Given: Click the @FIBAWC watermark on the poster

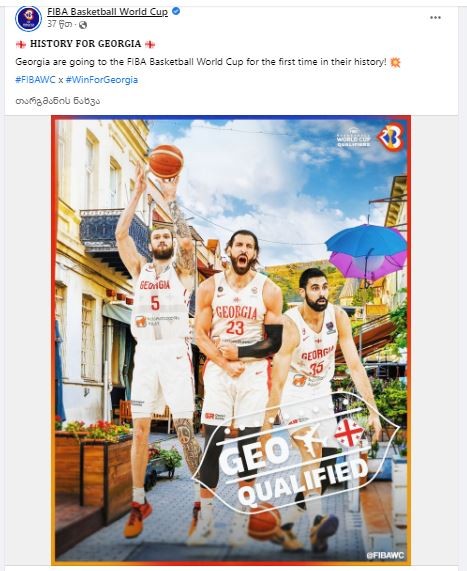Looking at the screenshot, I should click(x=385, y=555).
